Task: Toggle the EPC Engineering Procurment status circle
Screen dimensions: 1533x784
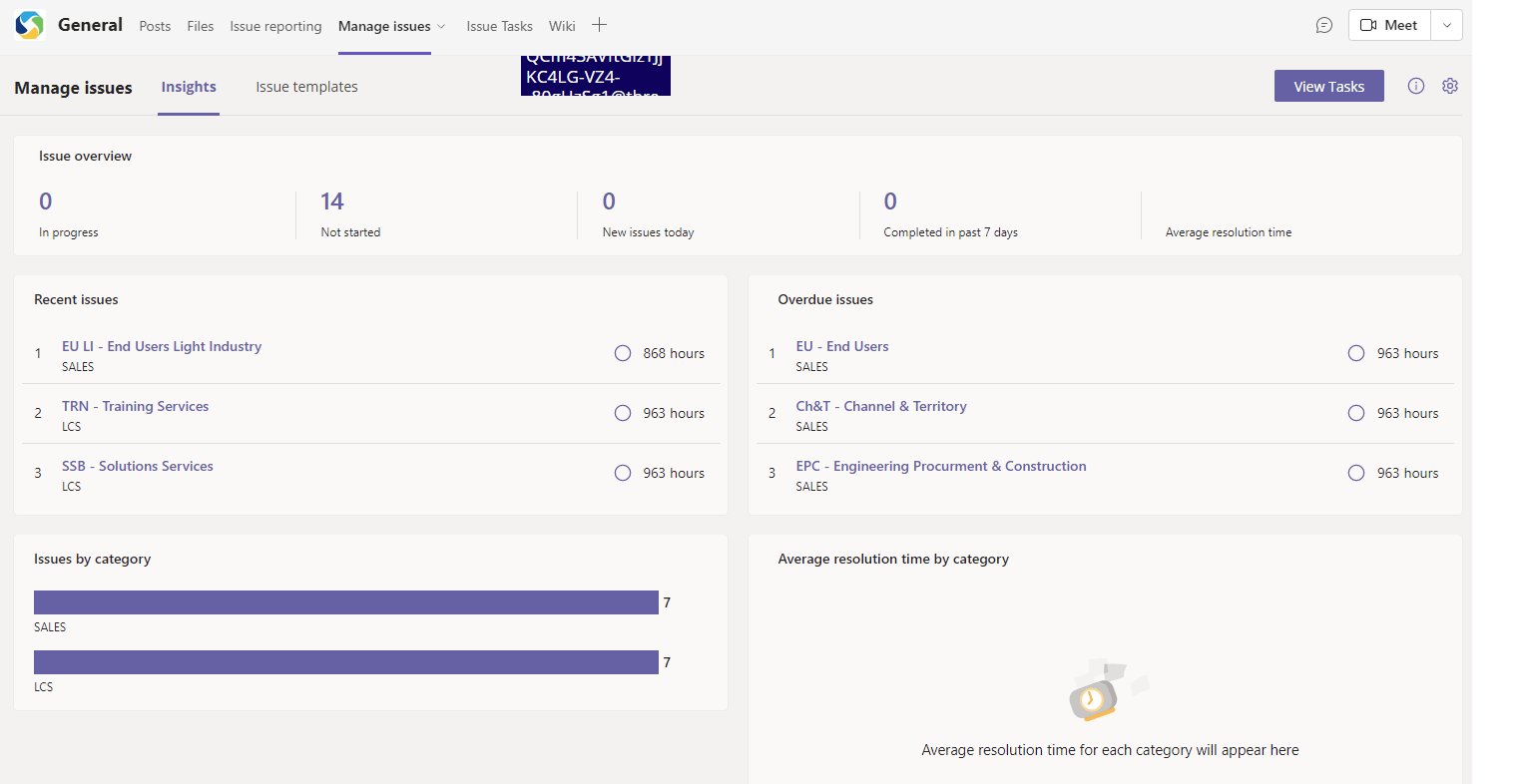Action: (1356, 473)
